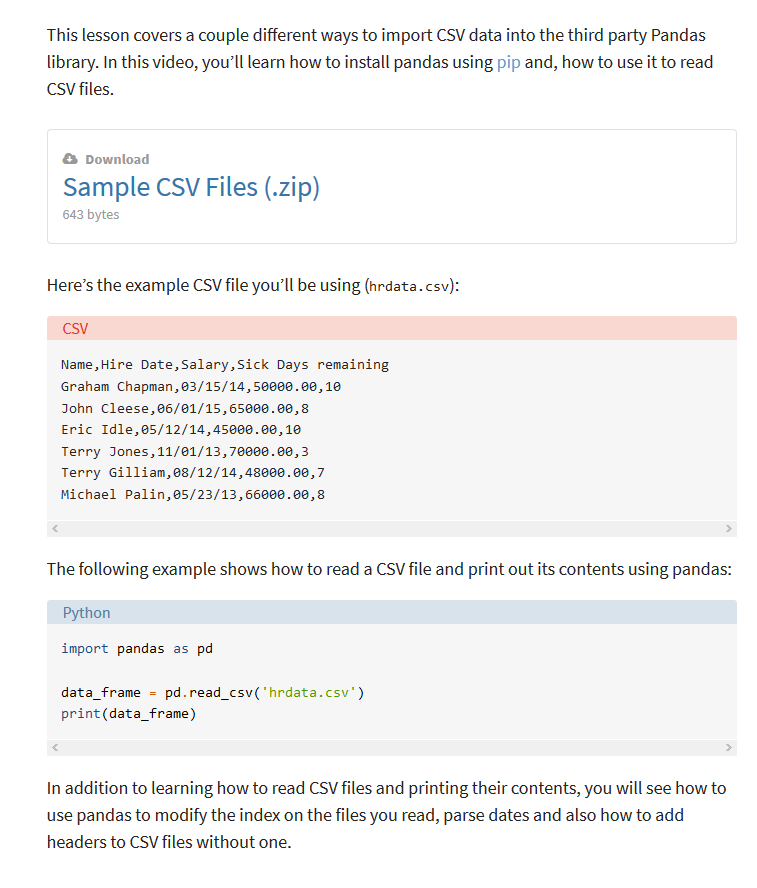This screenshot has width=757, height=888.
Task: Click the Terry Jones data line
Action: (184, 451)
